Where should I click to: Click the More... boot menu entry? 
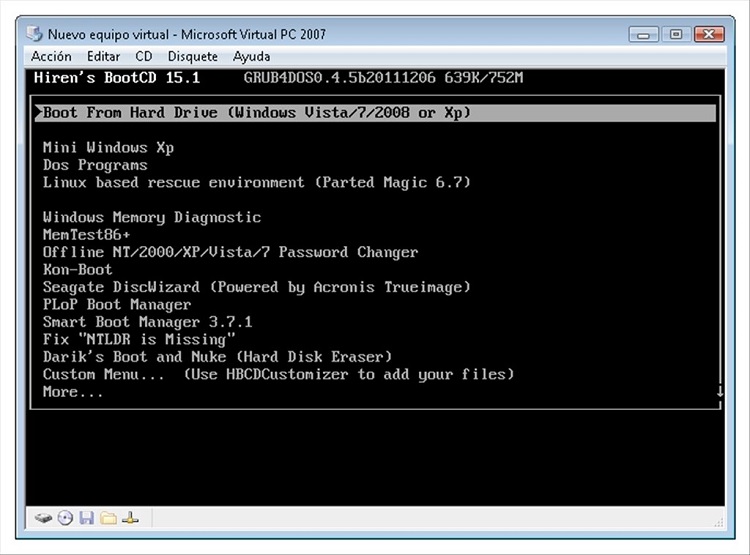point(73,392)
